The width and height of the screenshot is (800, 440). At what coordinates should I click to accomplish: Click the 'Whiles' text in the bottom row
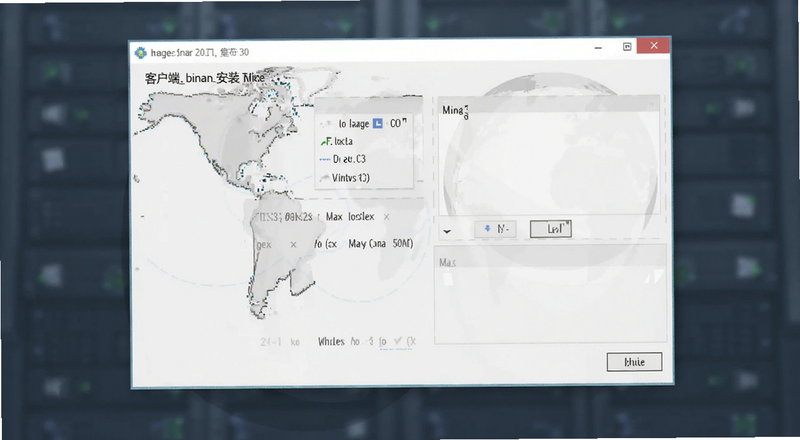[331, 341]
